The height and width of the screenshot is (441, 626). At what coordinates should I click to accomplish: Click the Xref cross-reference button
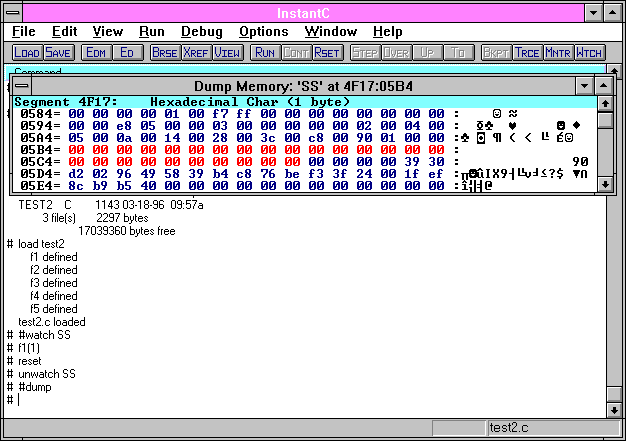[x=196, y=52]
